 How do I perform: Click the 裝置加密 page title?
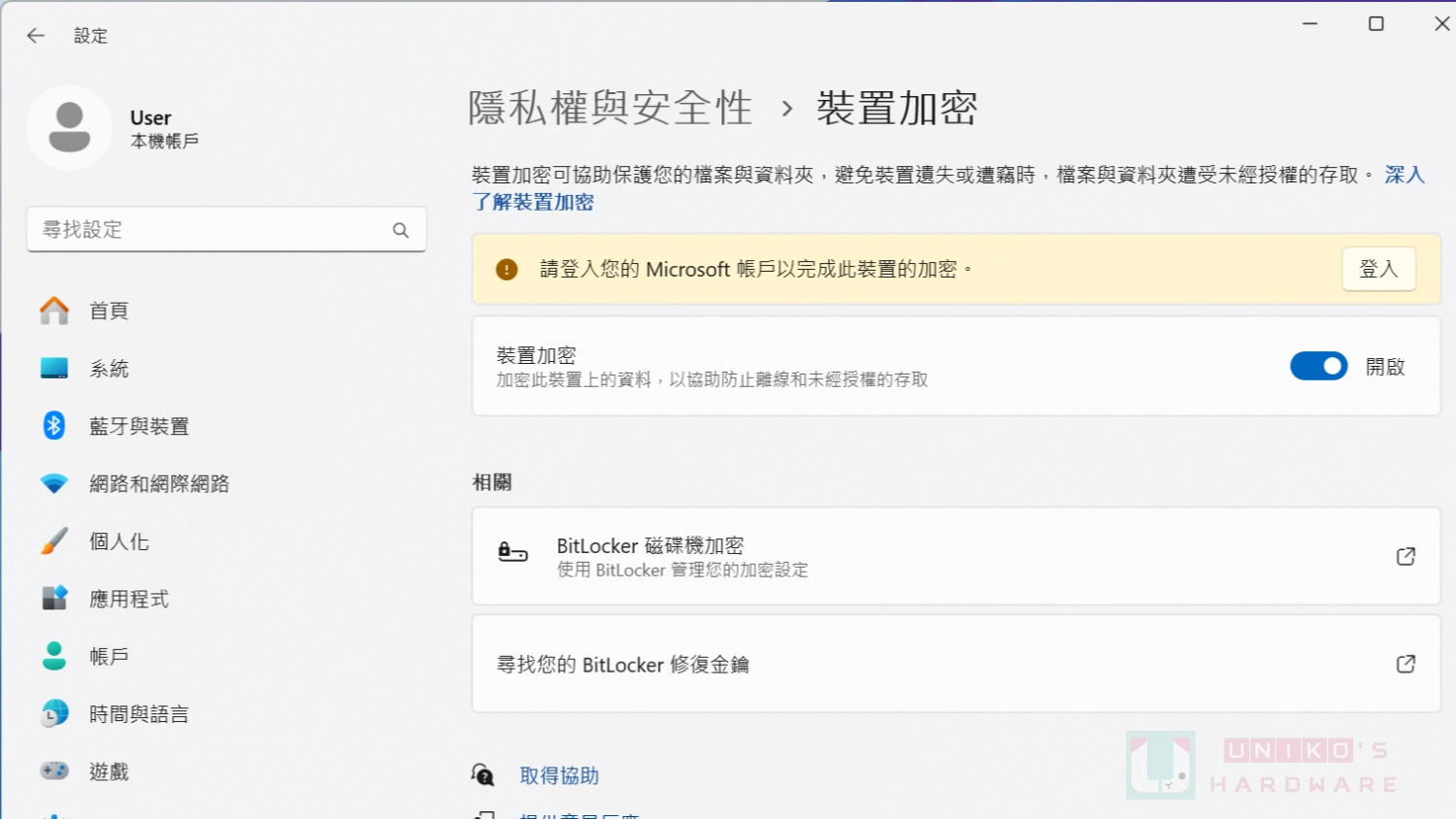coord(897,108)
